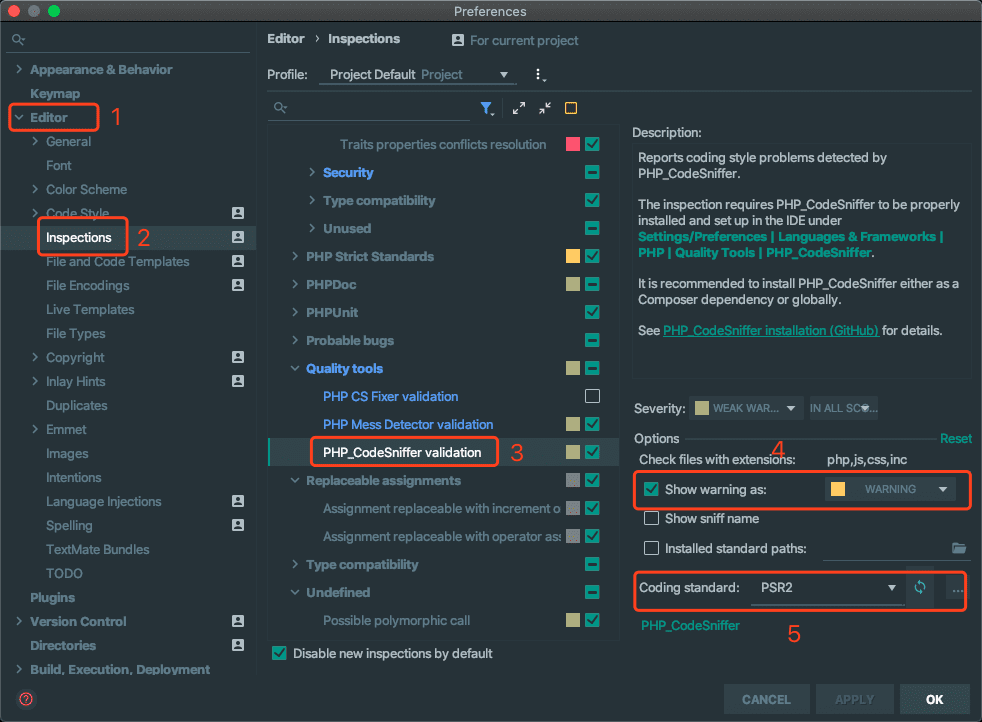Click the OK button

tap(934, 699)
